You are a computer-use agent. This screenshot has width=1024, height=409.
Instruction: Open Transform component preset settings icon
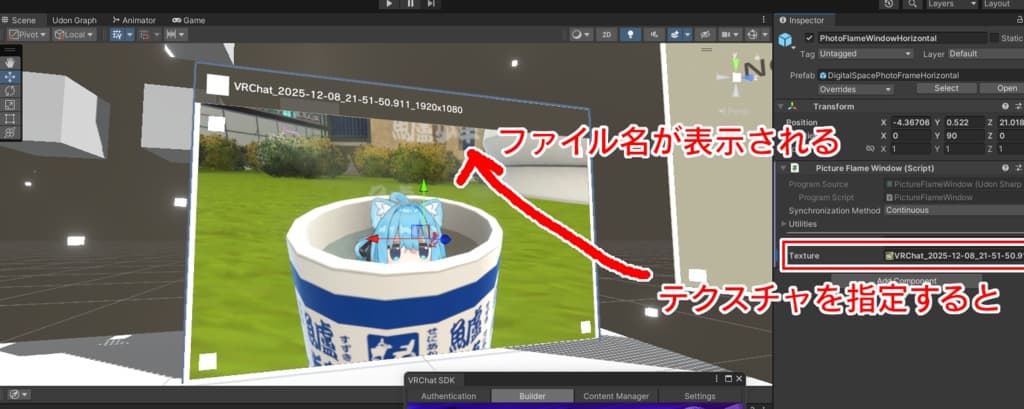coord(1019,106)
